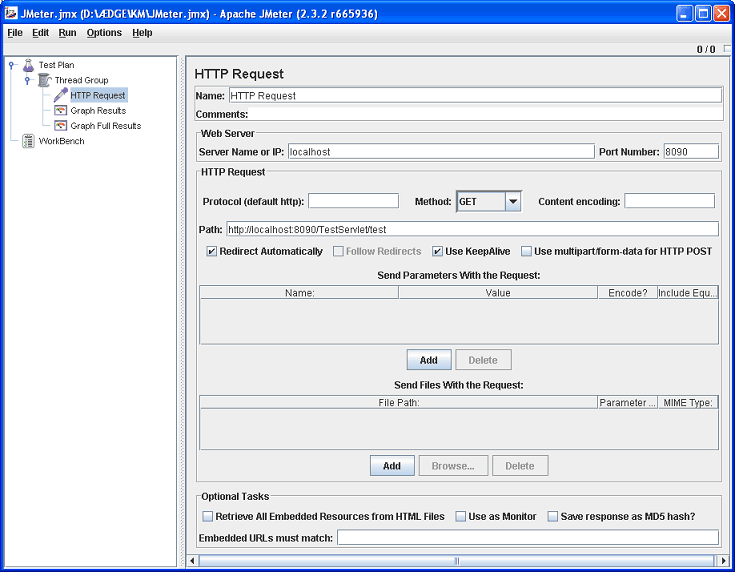Enable Use multipart/form-data for HTTP POST
Viewport: 735px width, 572px height.
click(526, 251)
